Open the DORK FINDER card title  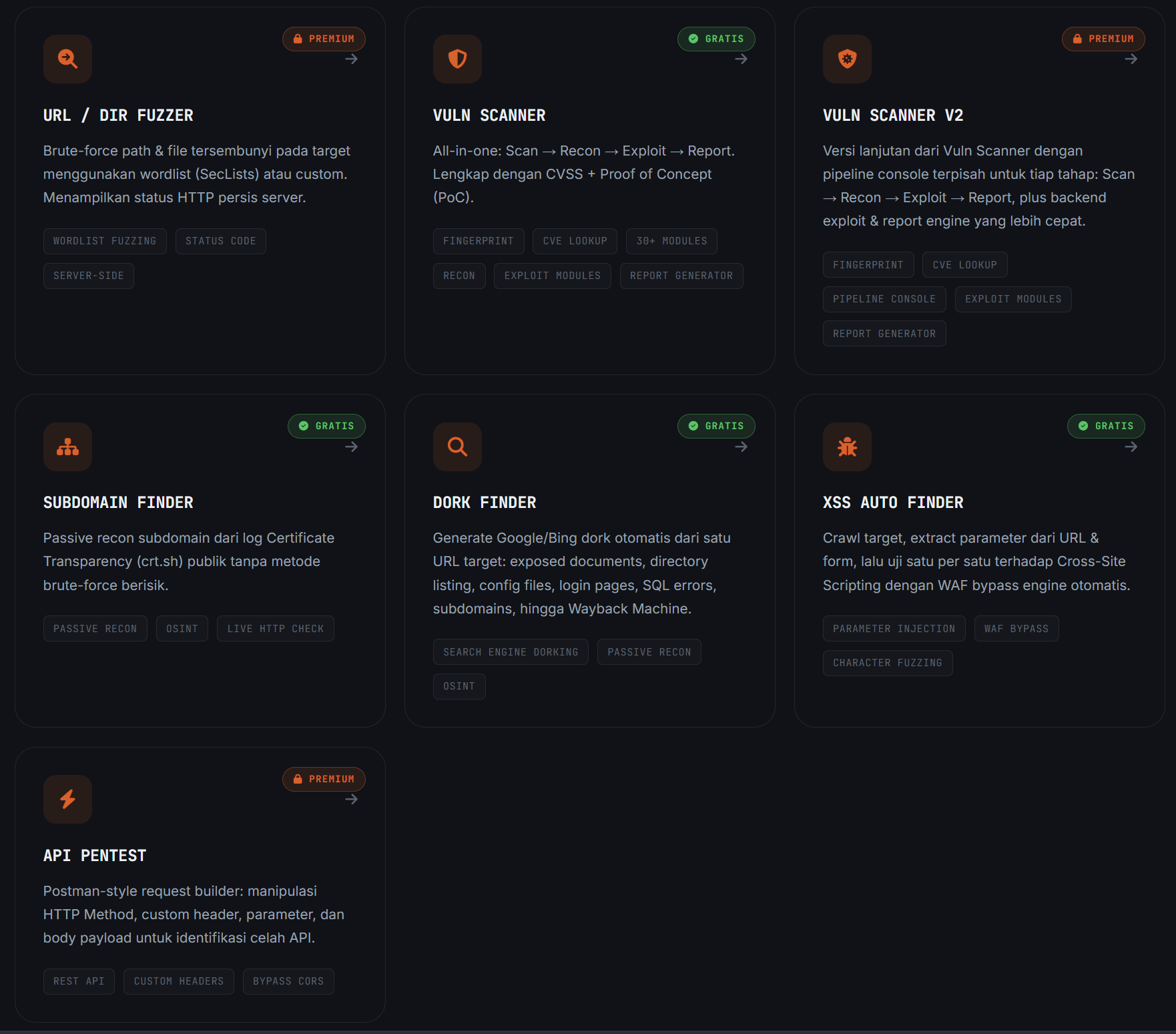click(x=485, y=503)
